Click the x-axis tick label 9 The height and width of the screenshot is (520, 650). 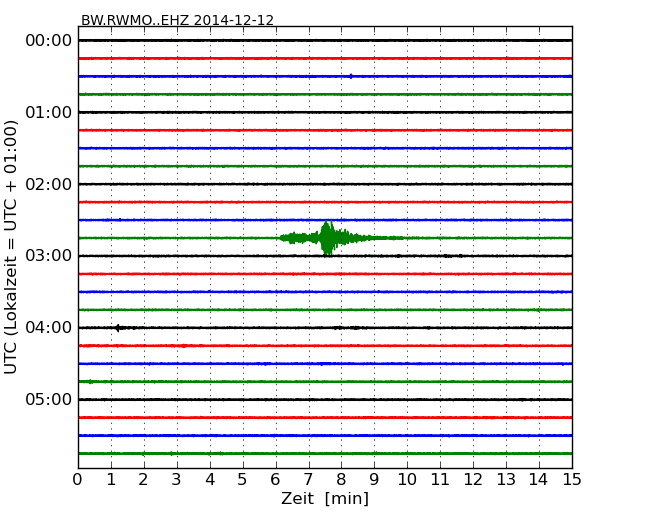click(374, 480)
